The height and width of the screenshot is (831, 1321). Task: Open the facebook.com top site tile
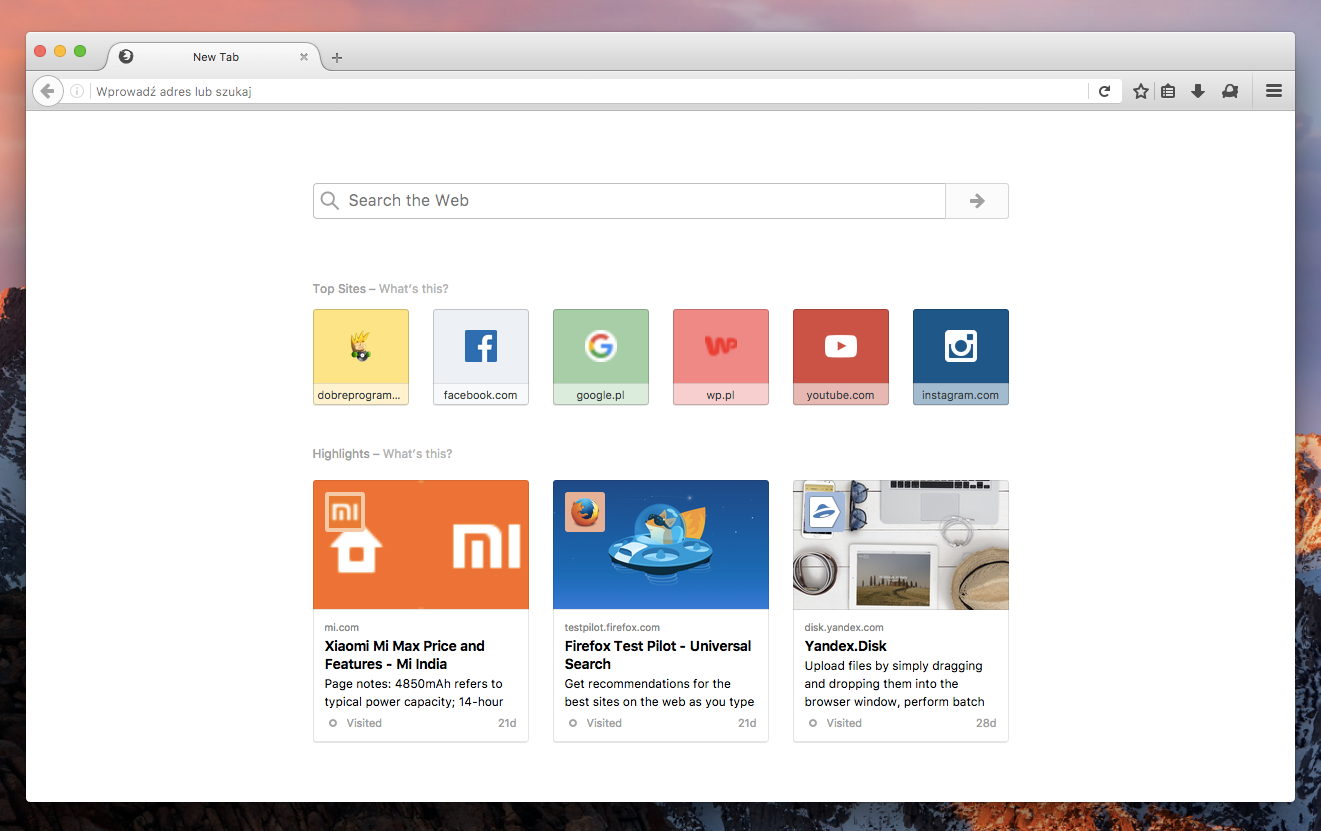coord(481,357)
